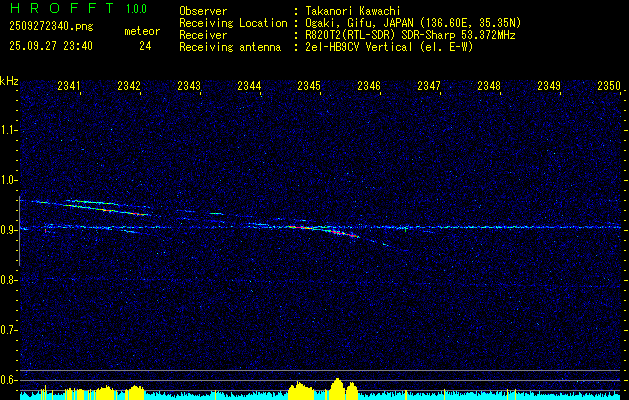Click the 1.1 kHz frequency label

(x=8, y=130)
